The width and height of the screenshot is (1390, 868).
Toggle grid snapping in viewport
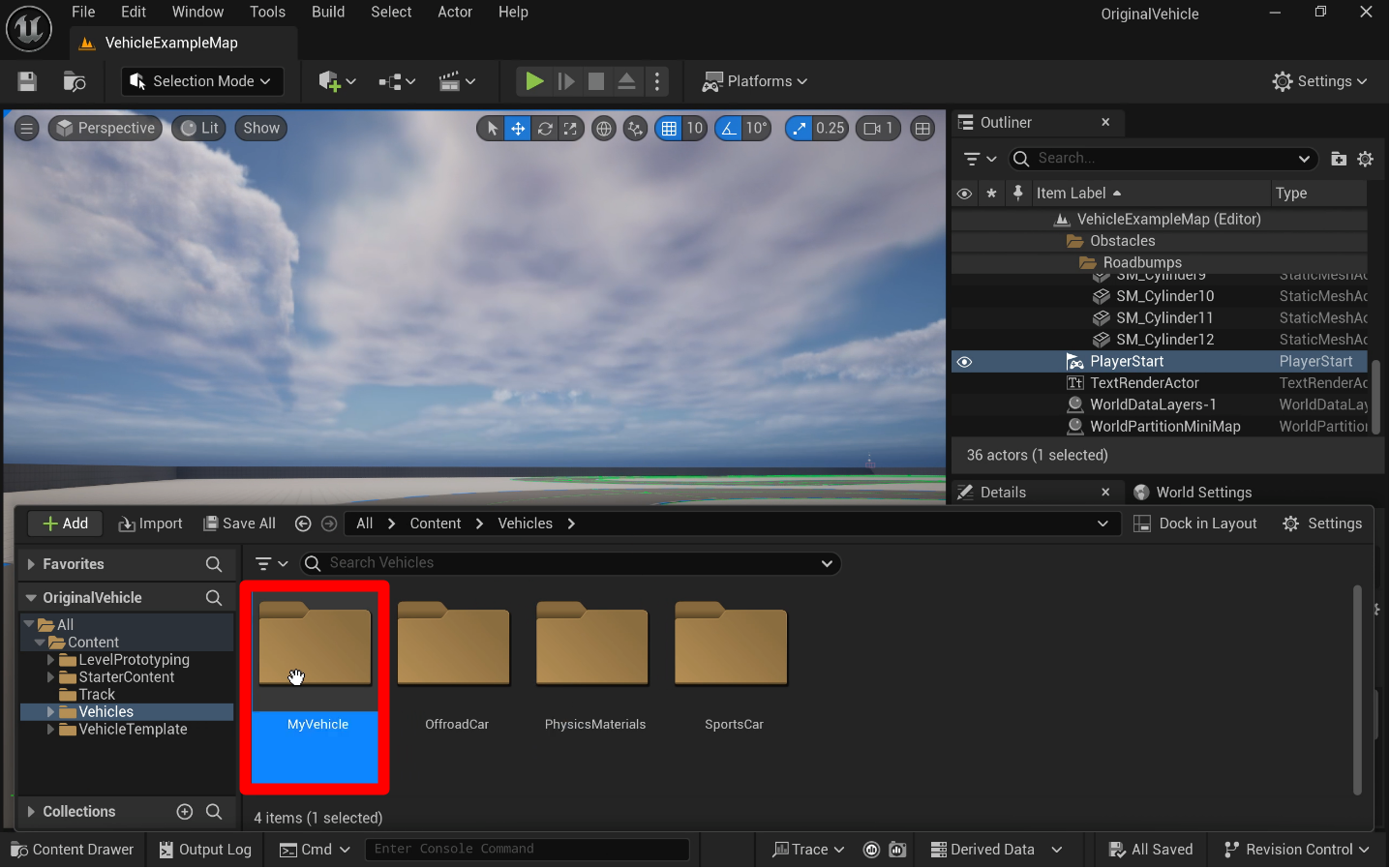(669, 128)
